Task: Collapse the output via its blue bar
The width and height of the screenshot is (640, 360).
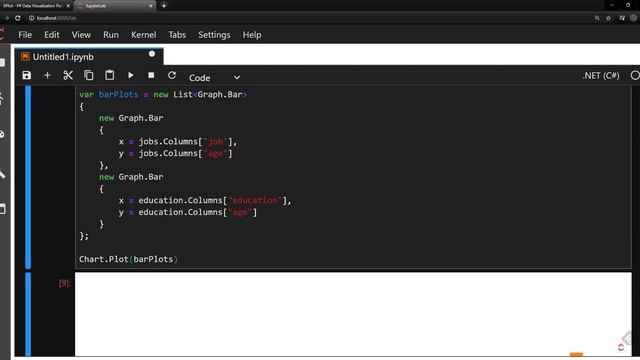Action: tap(28, 314)
